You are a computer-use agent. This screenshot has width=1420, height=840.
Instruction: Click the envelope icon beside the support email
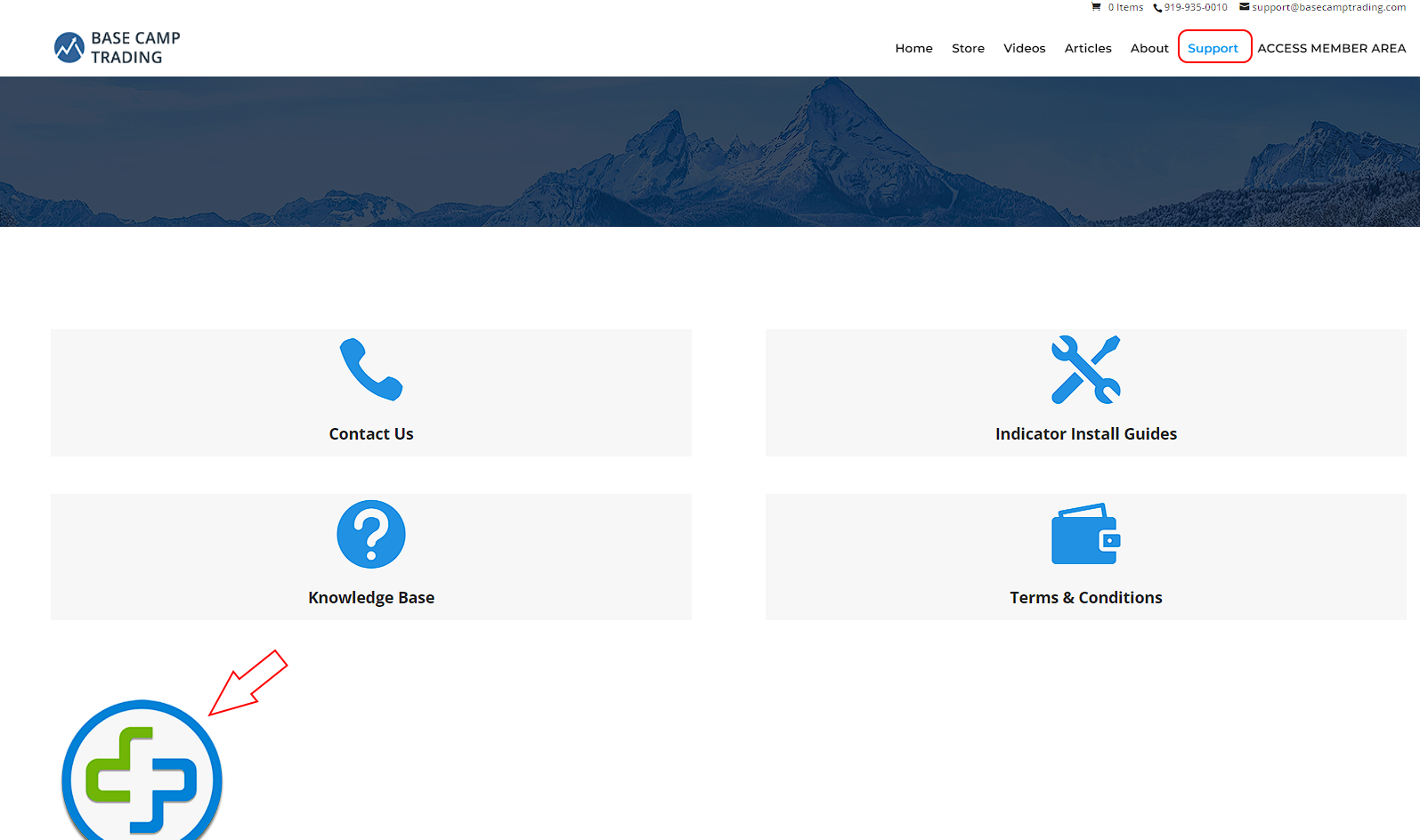1245,7
